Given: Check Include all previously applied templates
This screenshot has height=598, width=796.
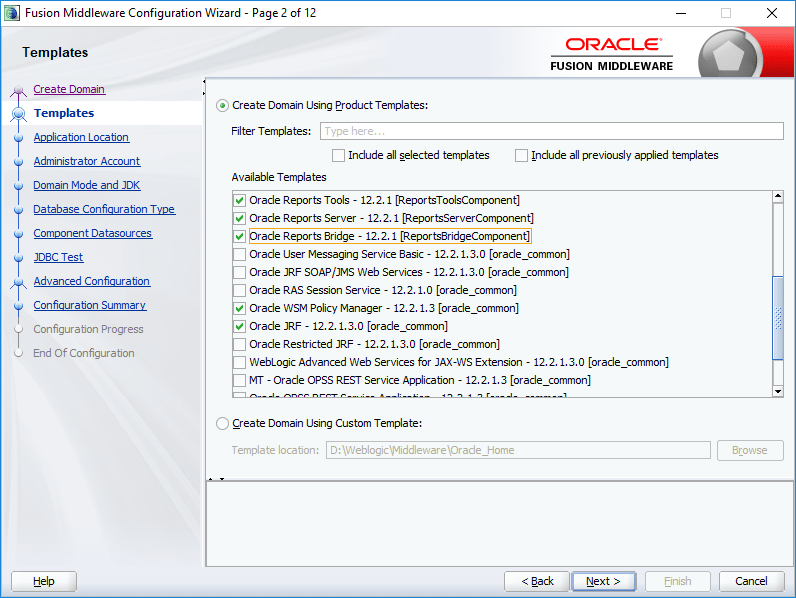Looking at the screenshot, I should tap(521, 155).
